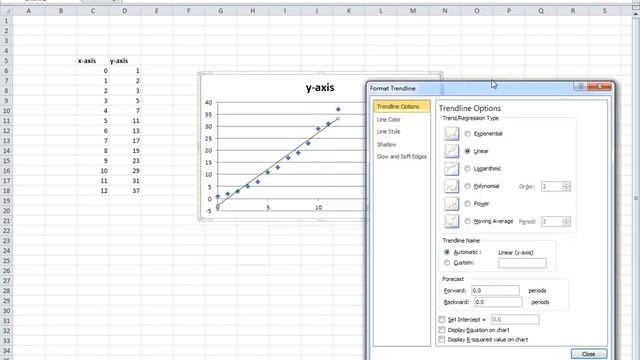
Task: Open the Glow and Soft Edges tab
Action: point(402,157)
